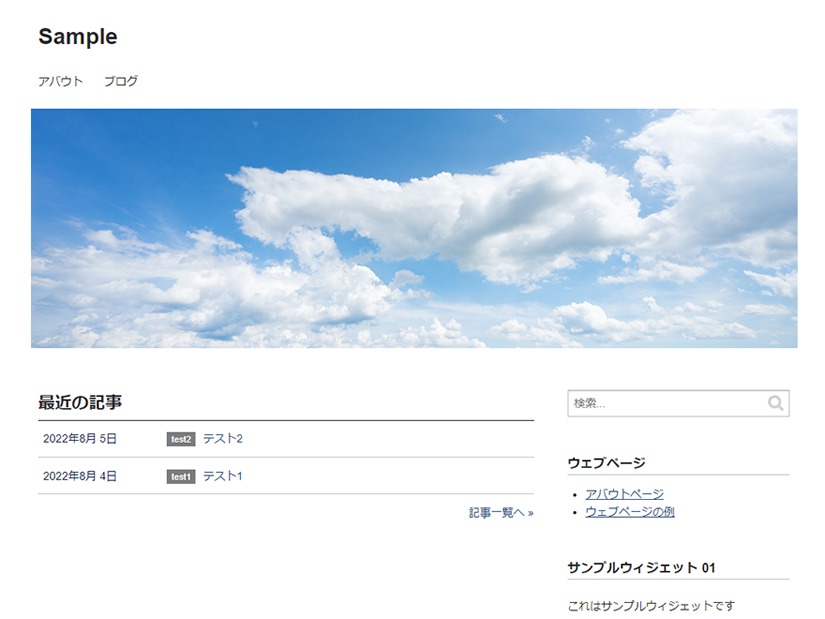Open the アバウト menu item

[61, 82]
